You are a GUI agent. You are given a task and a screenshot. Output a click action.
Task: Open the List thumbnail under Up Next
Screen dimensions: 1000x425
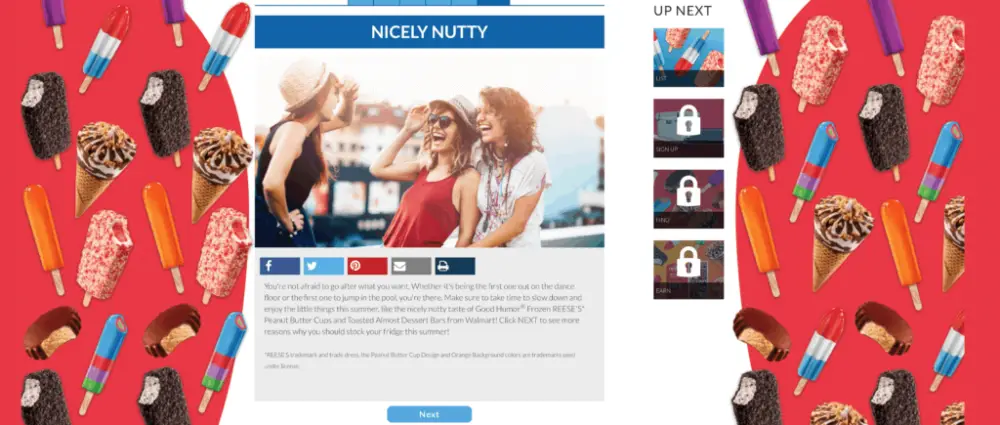[x=688, y=57]
